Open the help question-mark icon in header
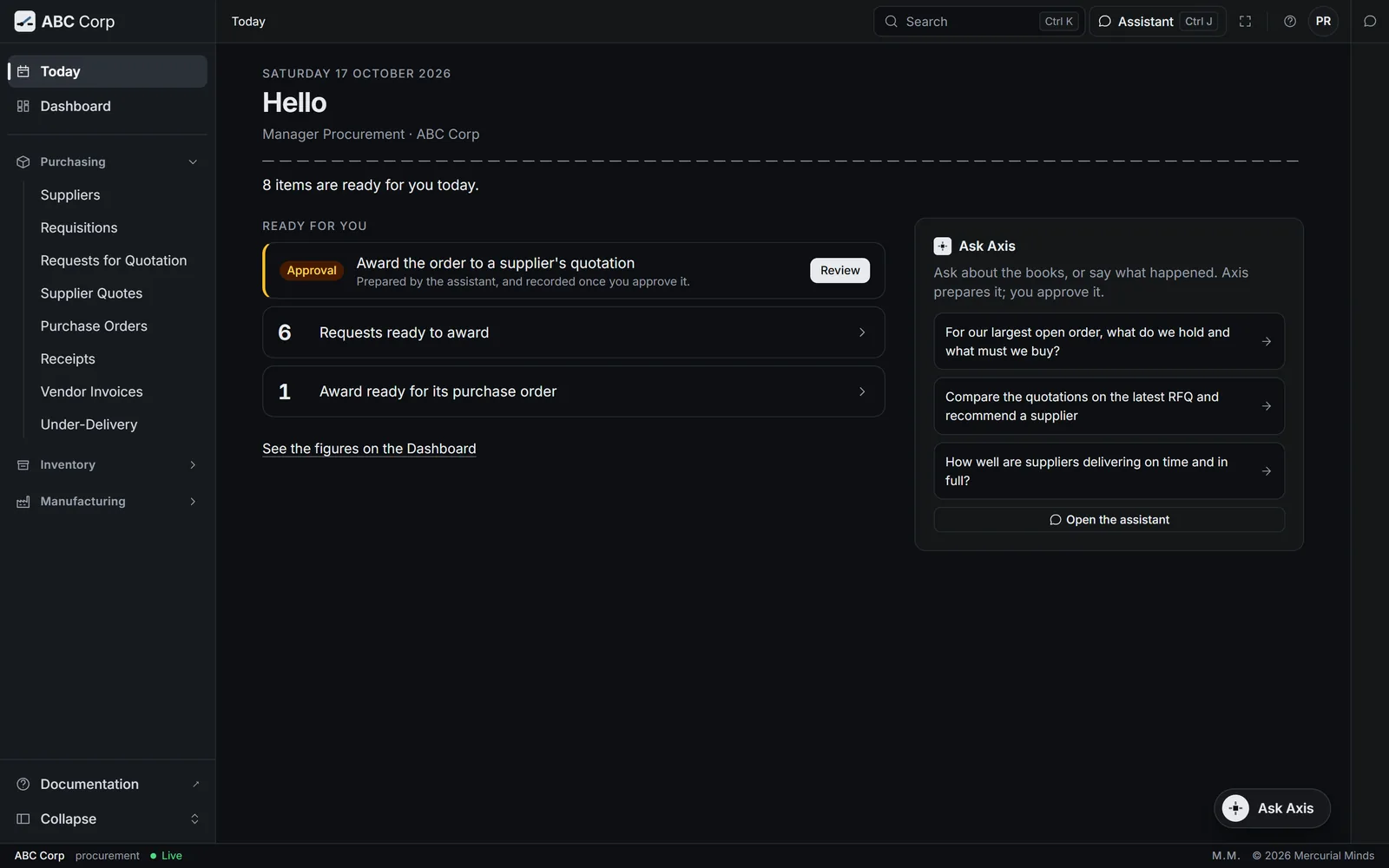 click(x=1290, y=22)
